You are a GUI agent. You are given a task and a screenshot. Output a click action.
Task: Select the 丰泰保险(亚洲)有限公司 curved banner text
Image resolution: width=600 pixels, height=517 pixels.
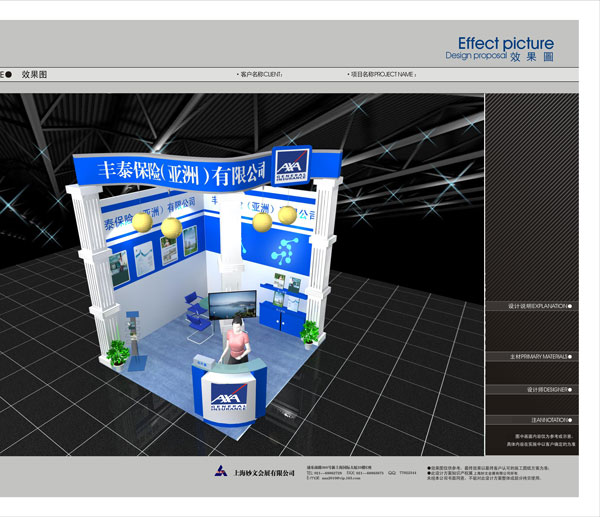[182, 173]
